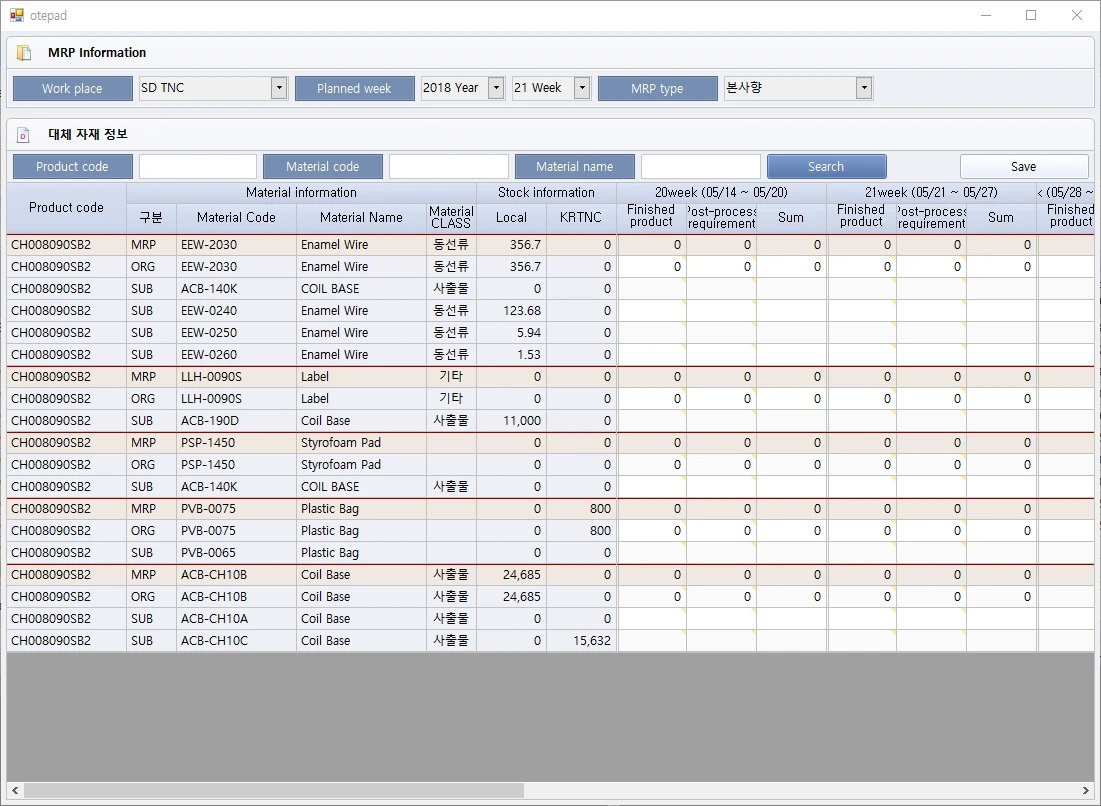1101x806 pixels.
Task: Select the Material CLASS column header
Action: click(451, 218)
